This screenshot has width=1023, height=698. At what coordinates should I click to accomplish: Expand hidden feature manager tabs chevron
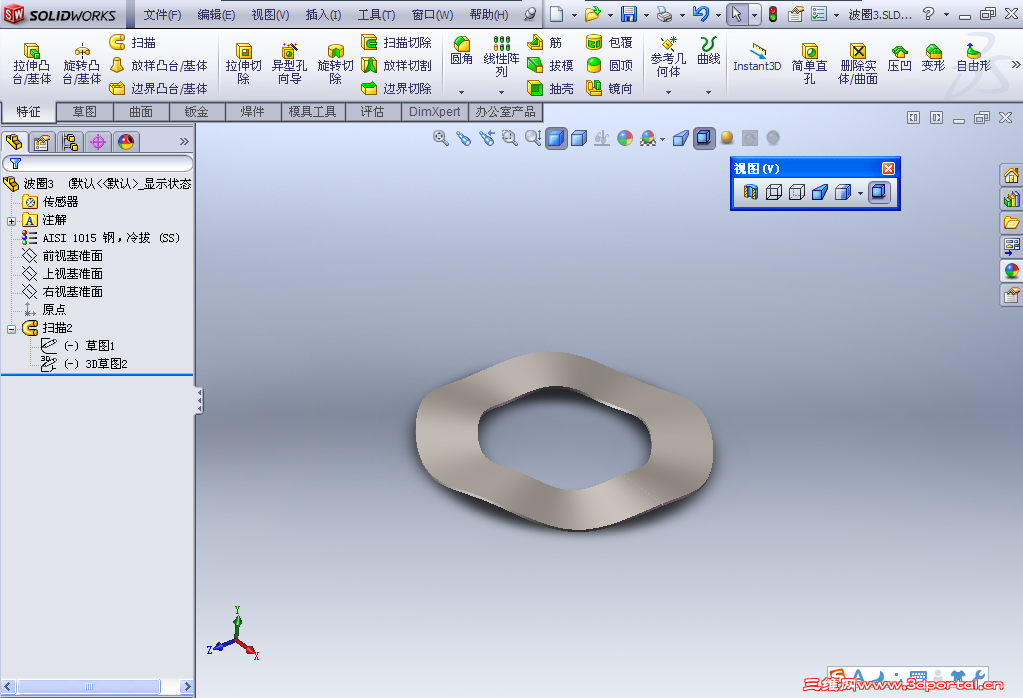click(x=184, y=142)
